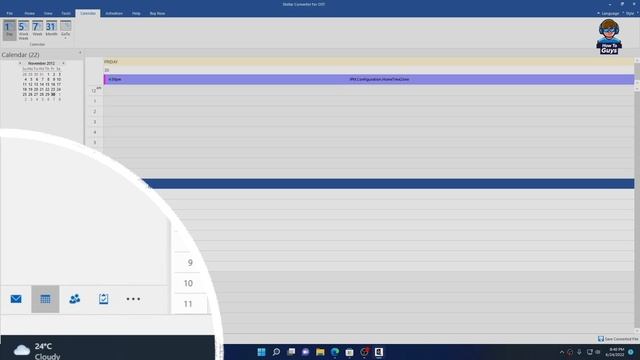
Task: Collapse the Calendar (22) pane
Action: pos(80,53)
